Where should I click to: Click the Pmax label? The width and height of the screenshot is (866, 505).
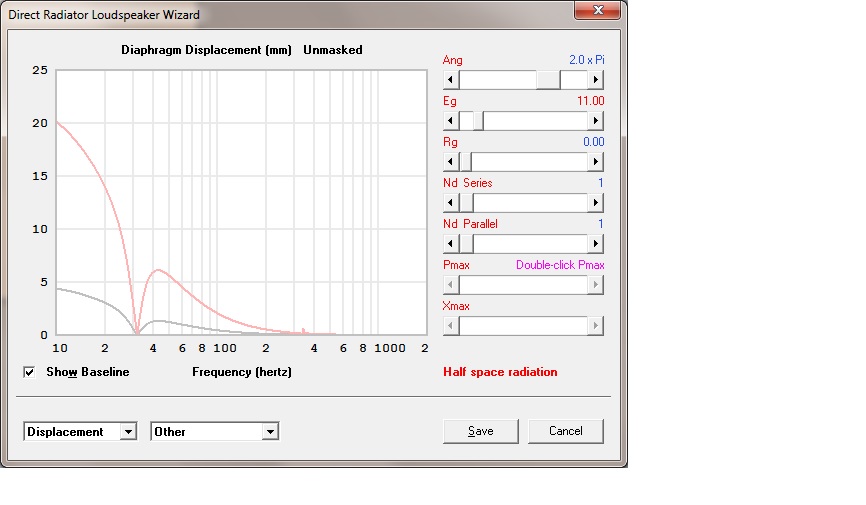(456, 265)
